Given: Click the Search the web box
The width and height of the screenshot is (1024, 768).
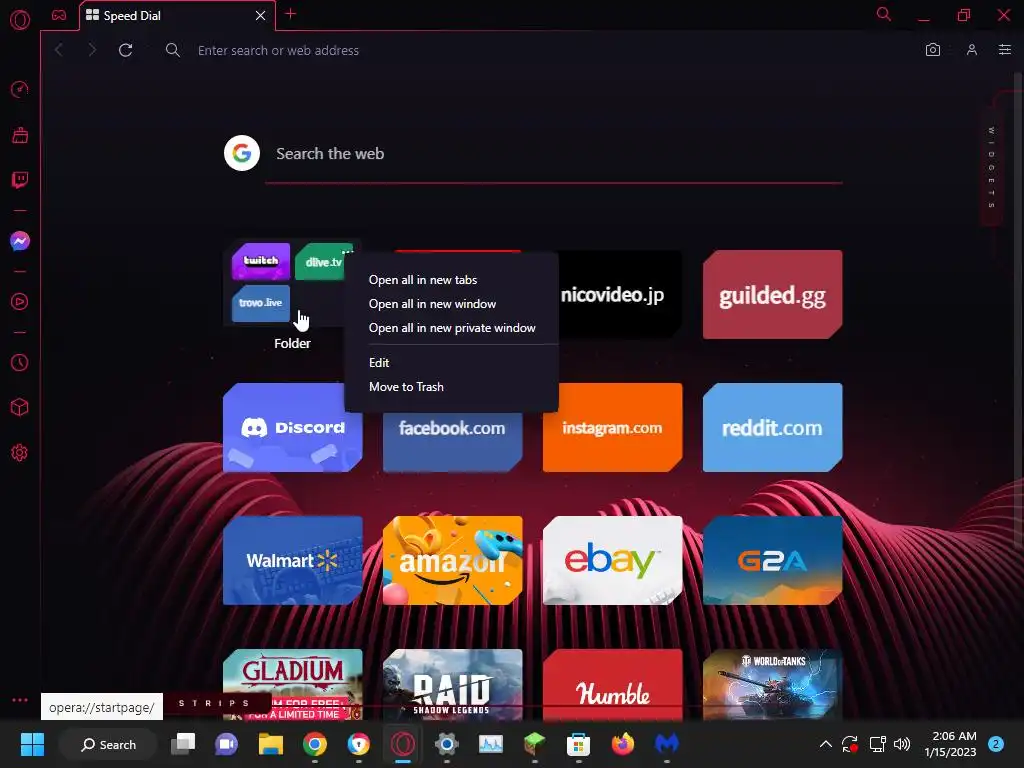Looking at the screenshot, I should (553, 154).
